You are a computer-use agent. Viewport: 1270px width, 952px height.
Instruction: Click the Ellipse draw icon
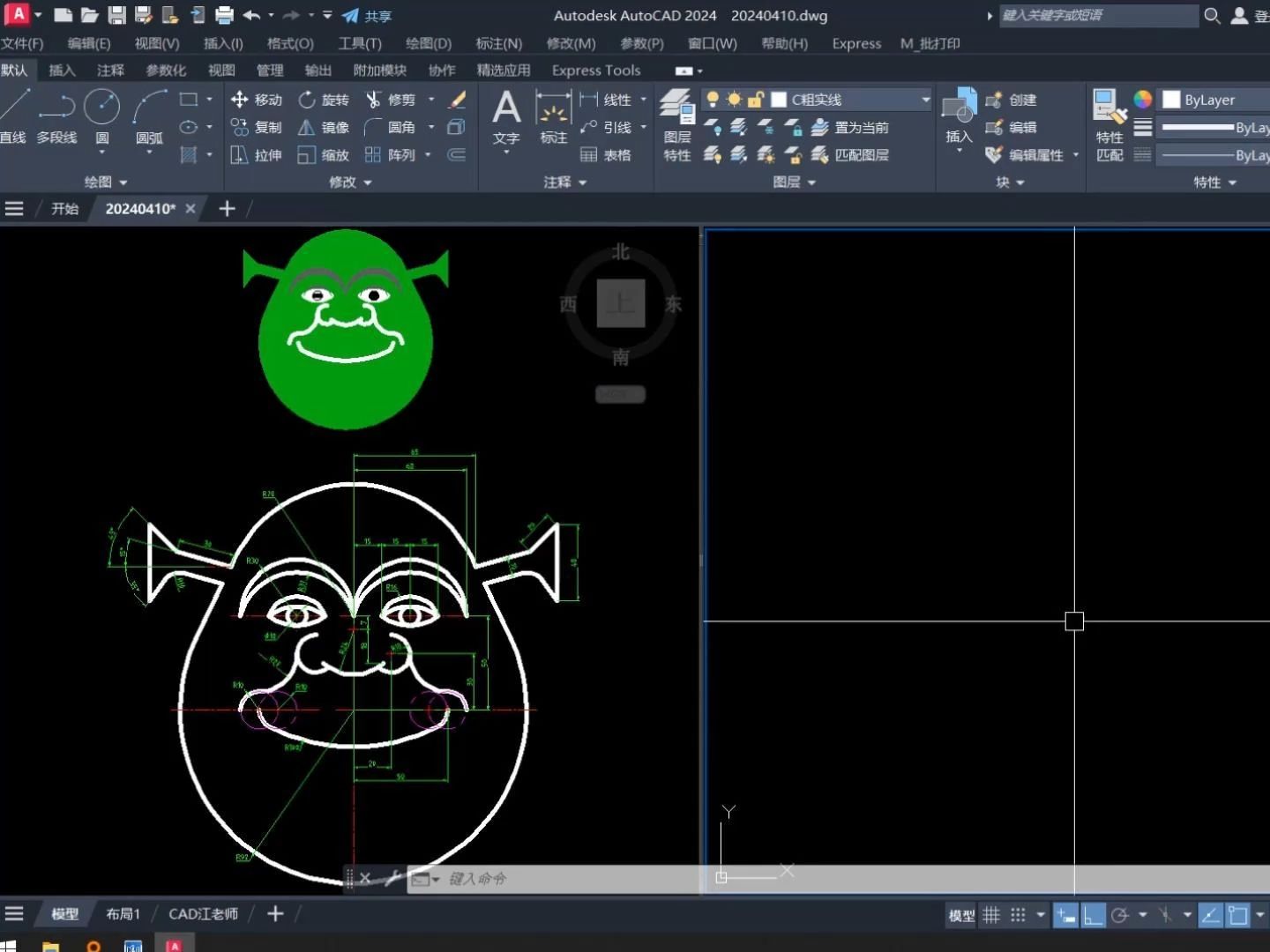[x=188, y=127]
